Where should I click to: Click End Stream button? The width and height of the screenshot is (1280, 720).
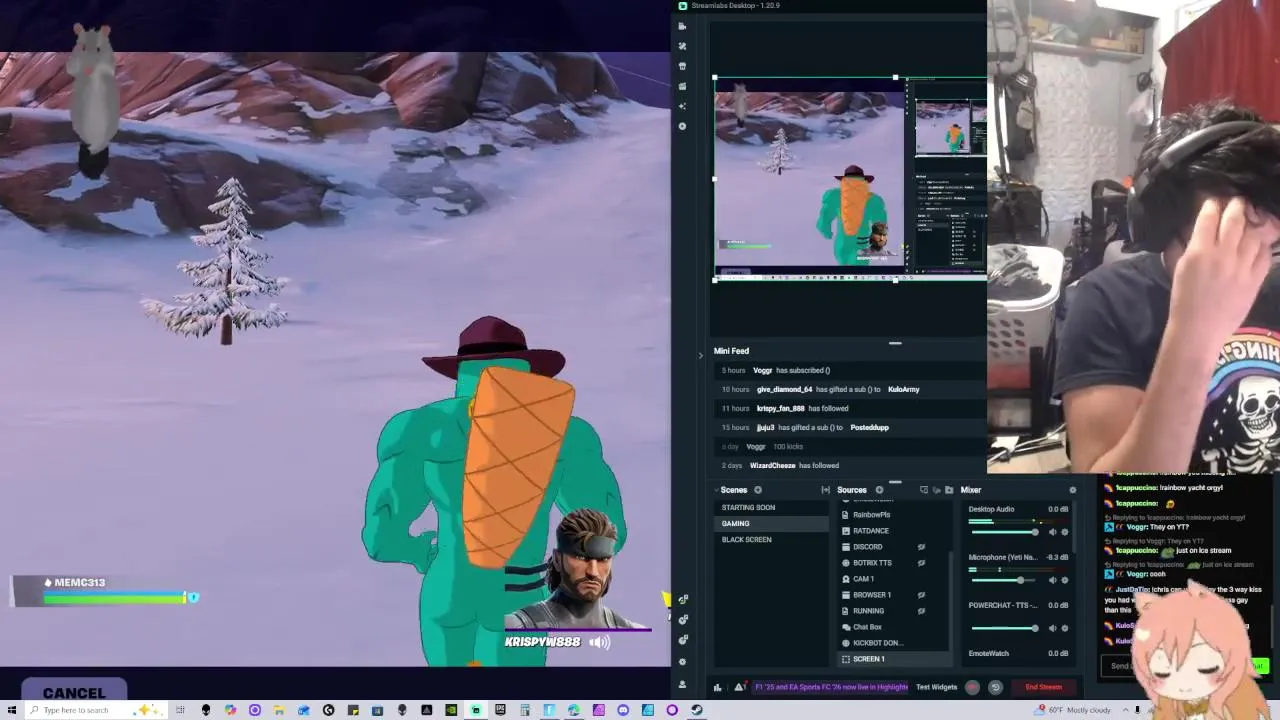1043,687
